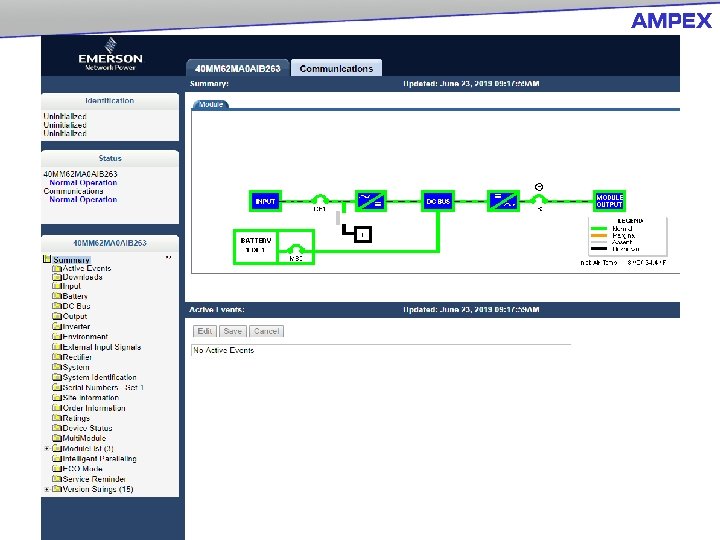The width and height of the screenshot is (720, 540).
Task: Click the MODULE OUTPUT block
Action: point(609,201)
